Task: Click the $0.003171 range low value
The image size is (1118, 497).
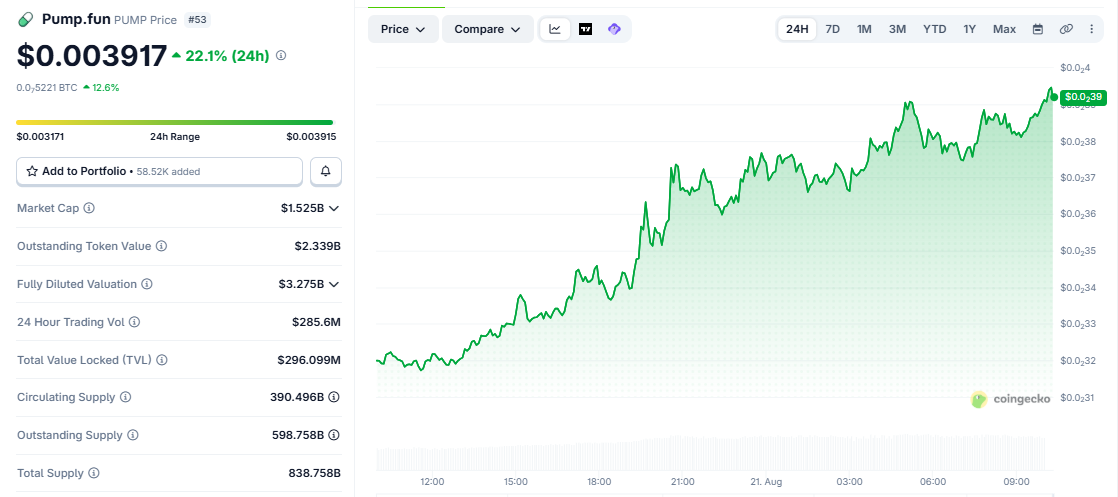Action: point(41,137)
